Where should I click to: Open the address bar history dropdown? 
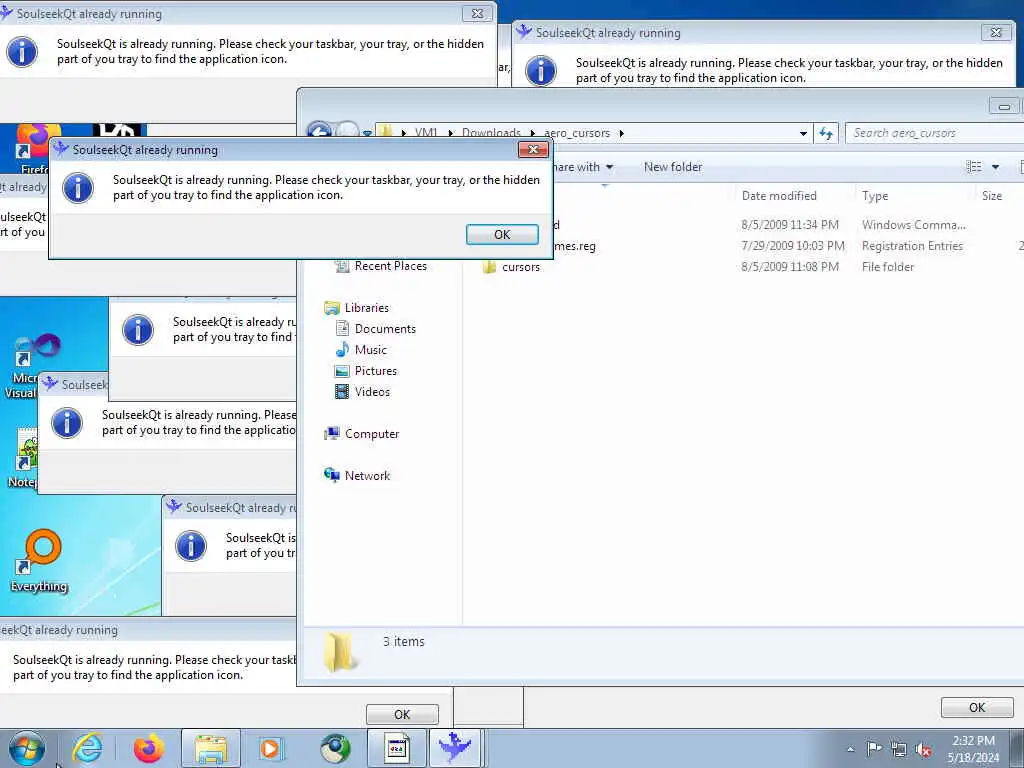(x=803, y=133)
